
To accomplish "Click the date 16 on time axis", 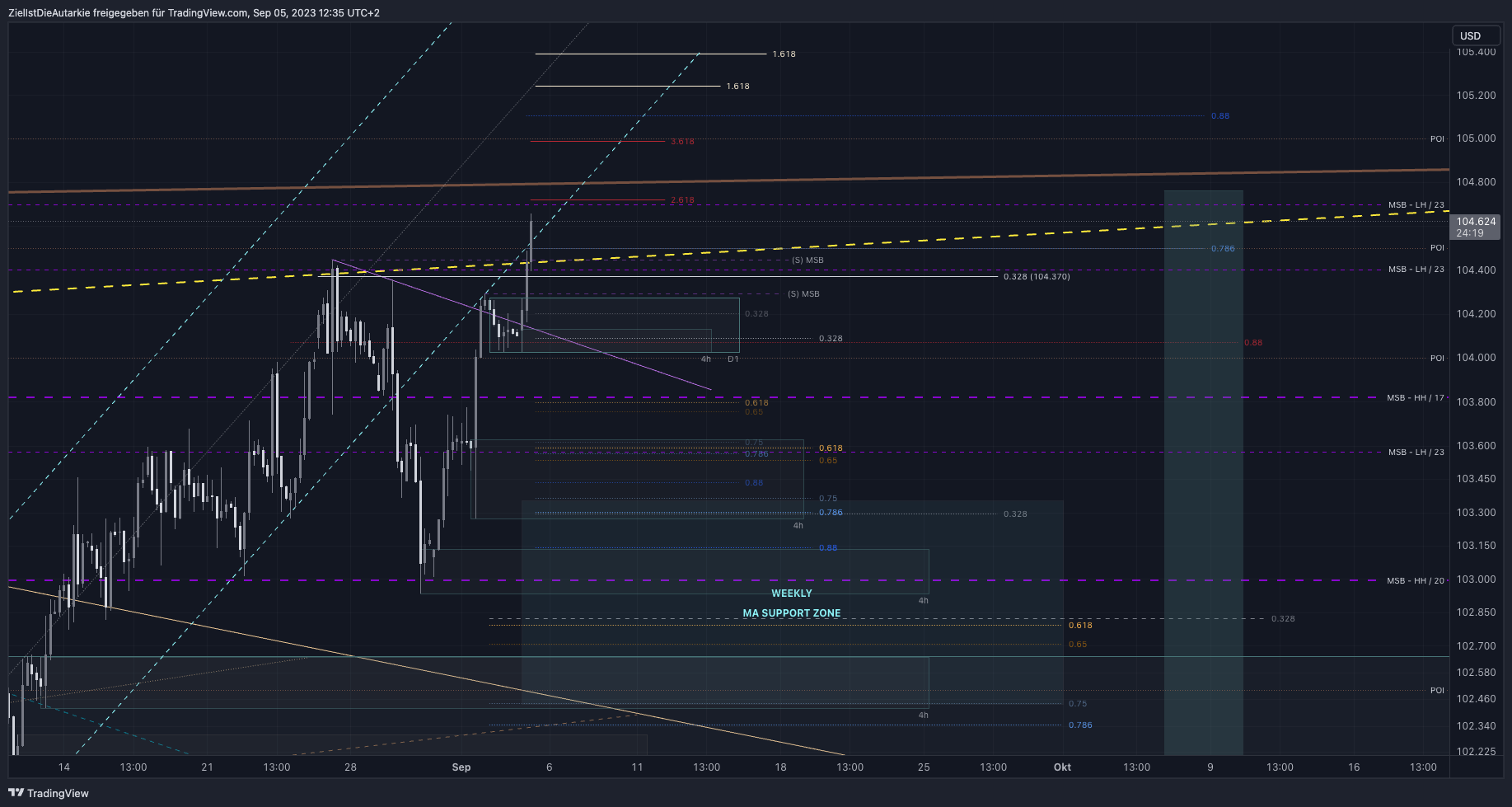I will (x=1354, y=767).
